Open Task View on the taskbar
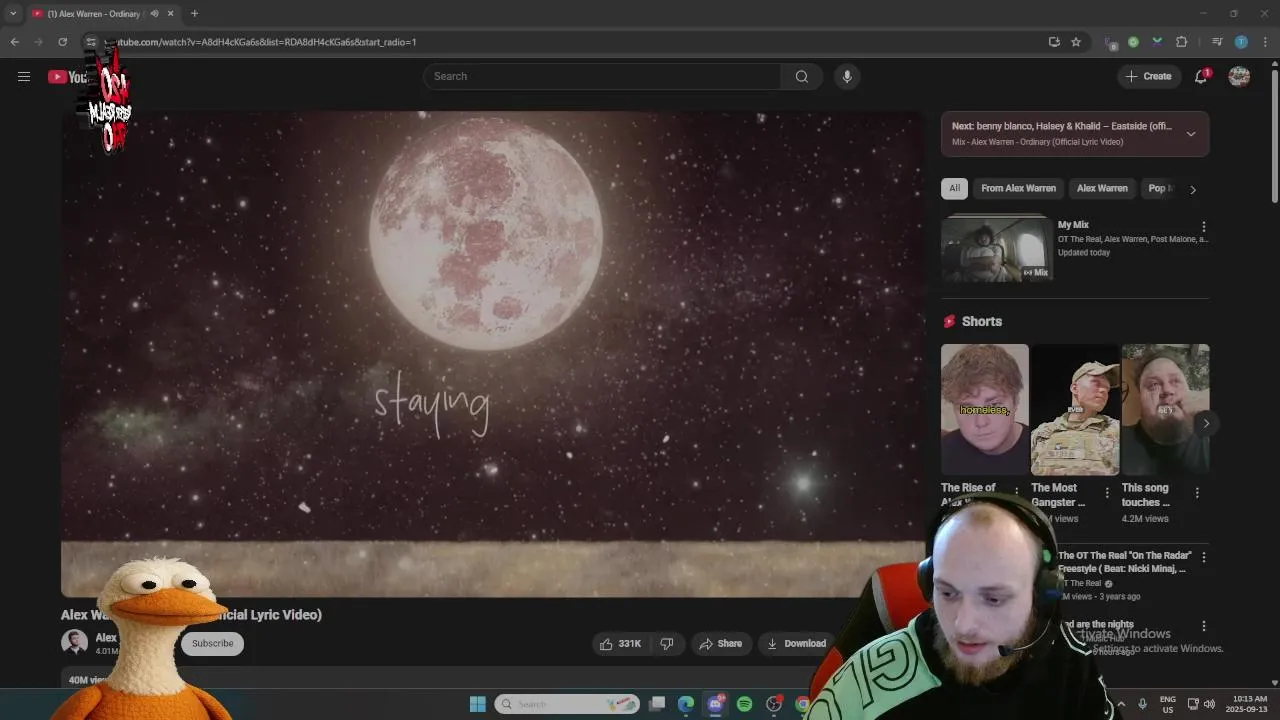 tap(657, 704)
